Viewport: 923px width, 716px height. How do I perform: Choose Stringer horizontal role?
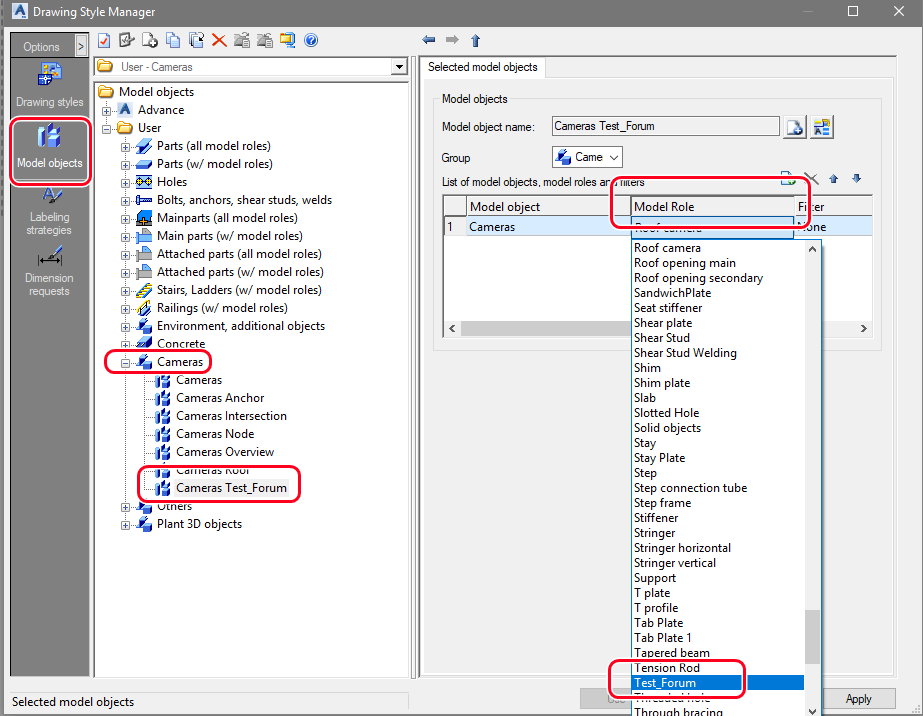pos(718,548)
